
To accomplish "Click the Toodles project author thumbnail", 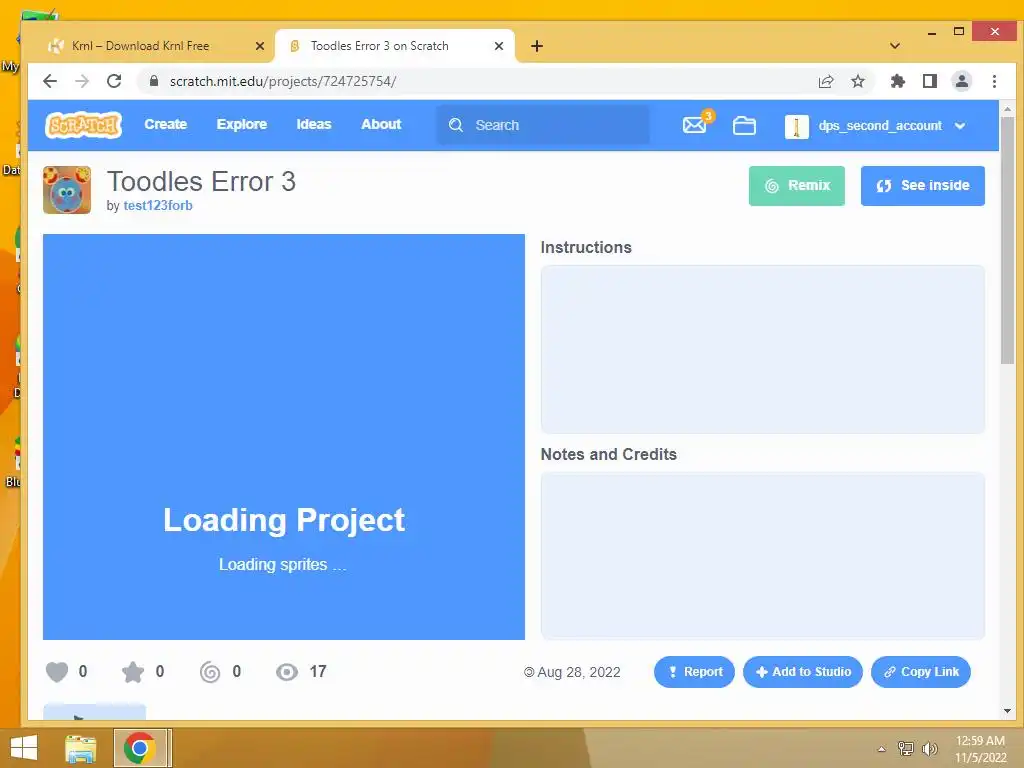I will 67,190.
